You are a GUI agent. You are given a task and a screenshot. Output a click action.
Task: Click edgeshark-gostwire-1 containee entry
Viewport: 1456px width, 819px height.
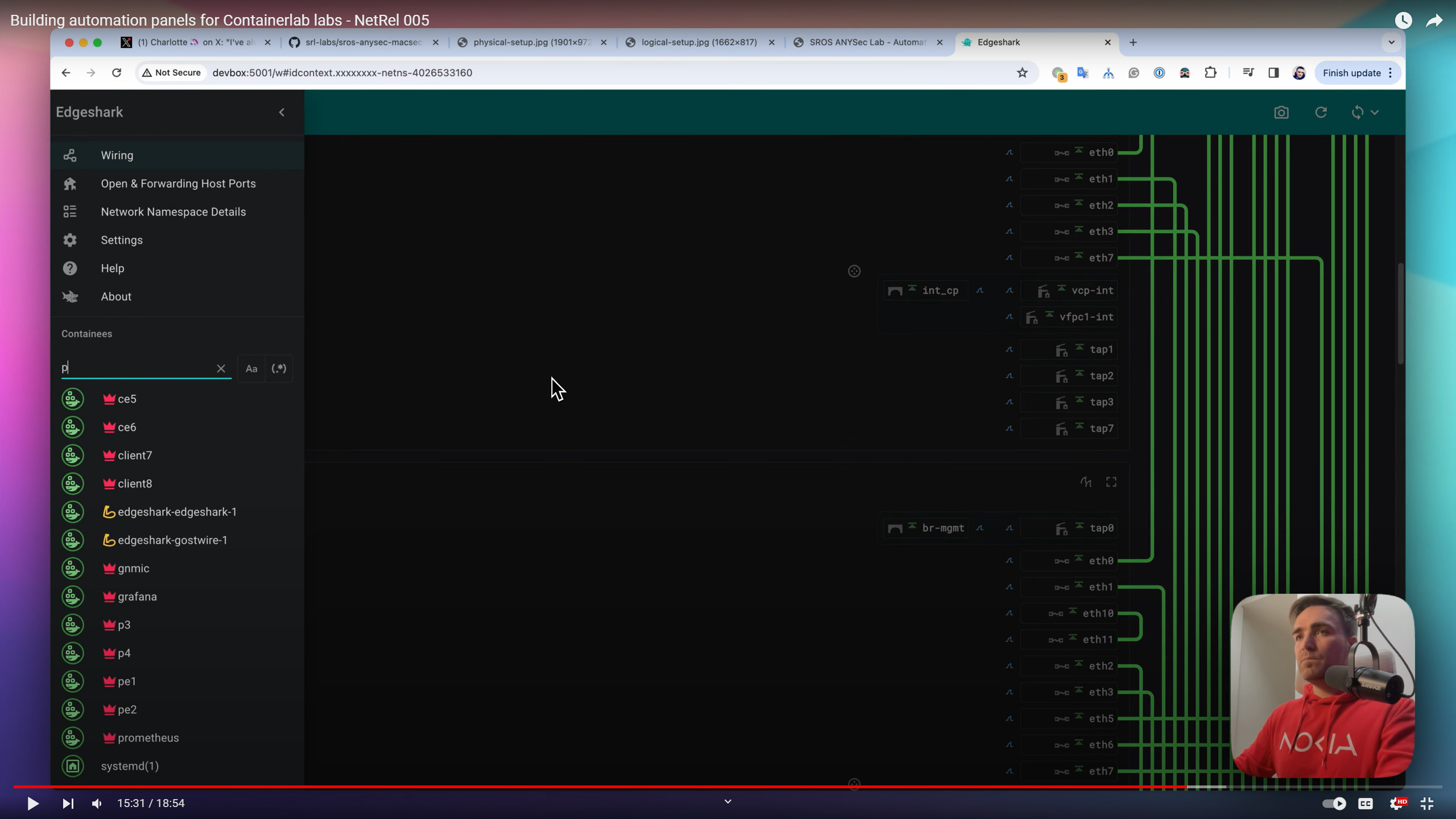172,540
